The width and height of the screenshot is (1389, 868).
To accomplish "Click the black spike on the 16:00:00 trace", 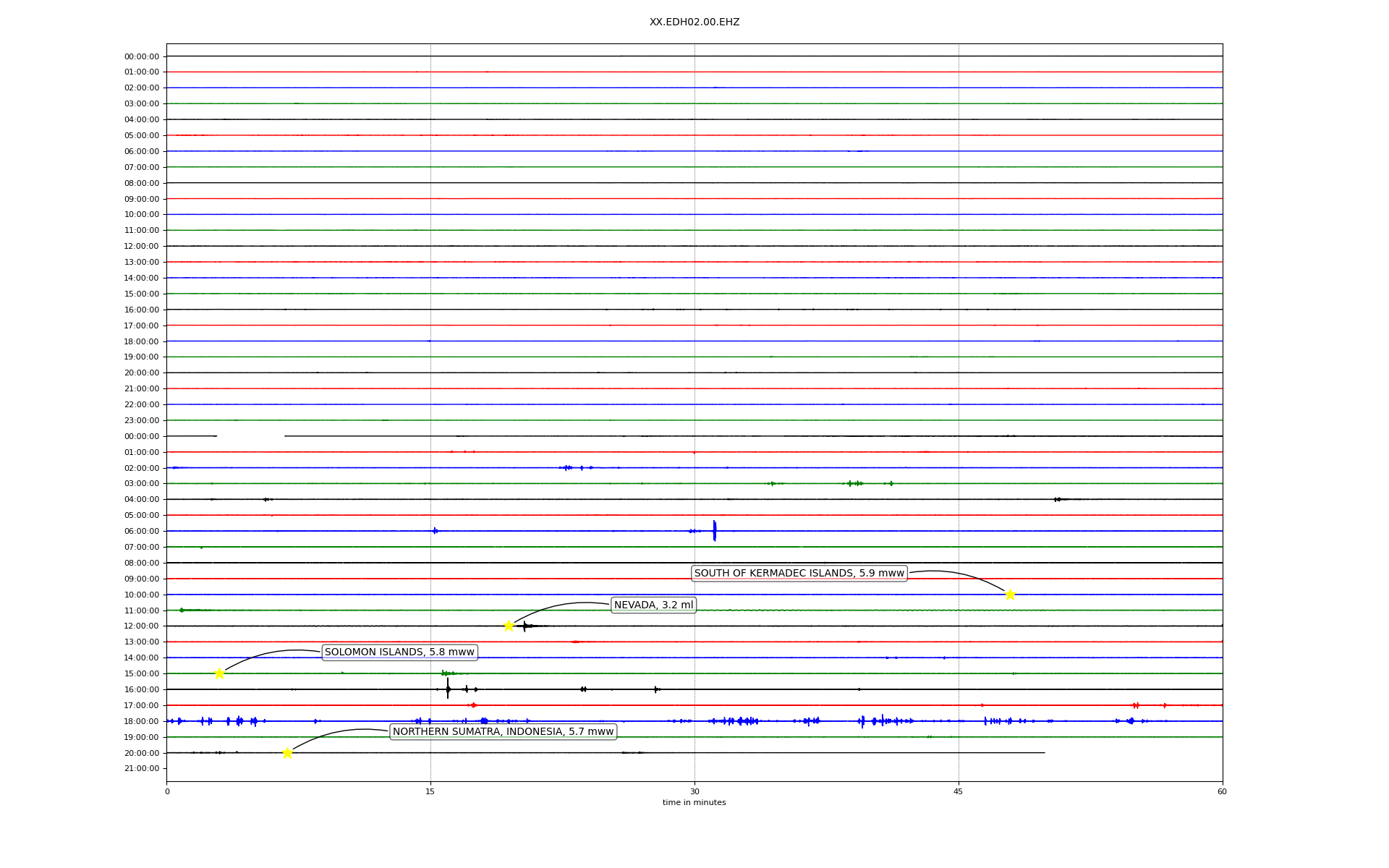I will pyautogui.click(x=448, y=689).
